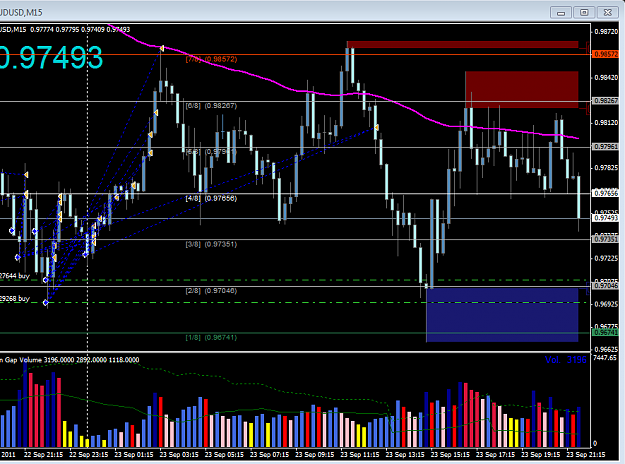
Task: Select the large red supply zone rectangle
Action: pyautogui.click(x=522, y=90)
